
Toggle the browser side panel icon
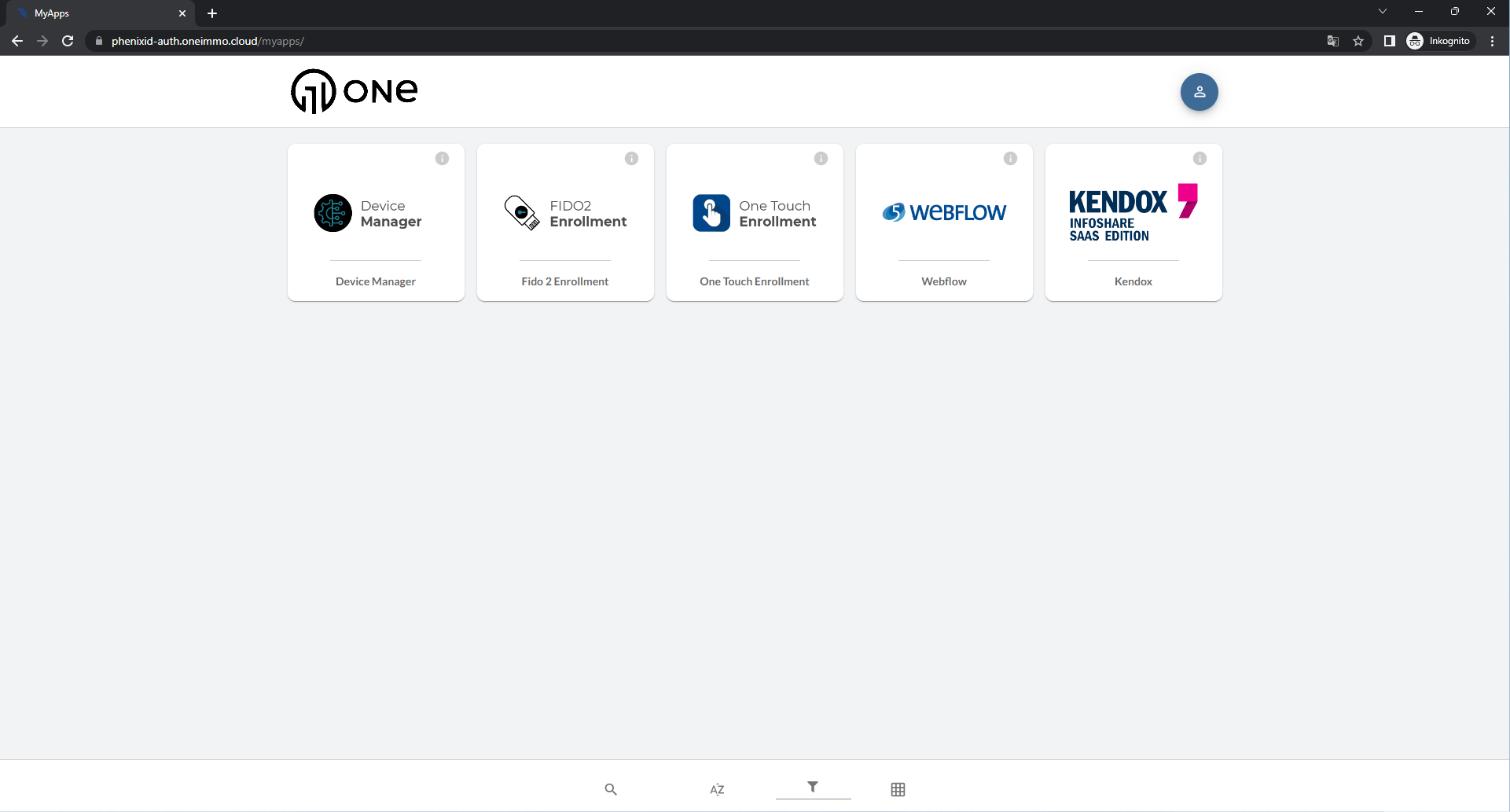pos(1390,41)
